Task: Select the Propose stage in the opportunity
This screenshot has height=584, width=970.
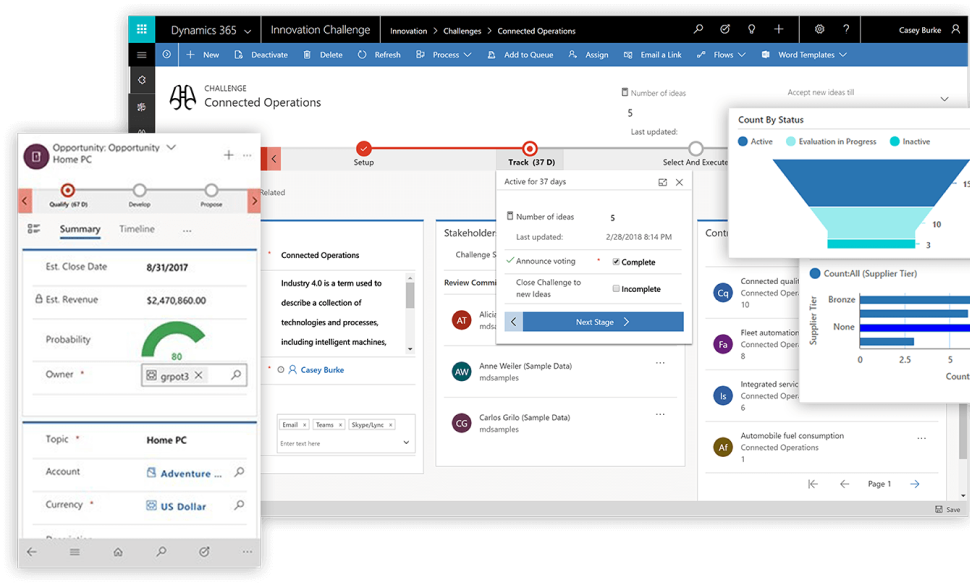Action: 211,190
